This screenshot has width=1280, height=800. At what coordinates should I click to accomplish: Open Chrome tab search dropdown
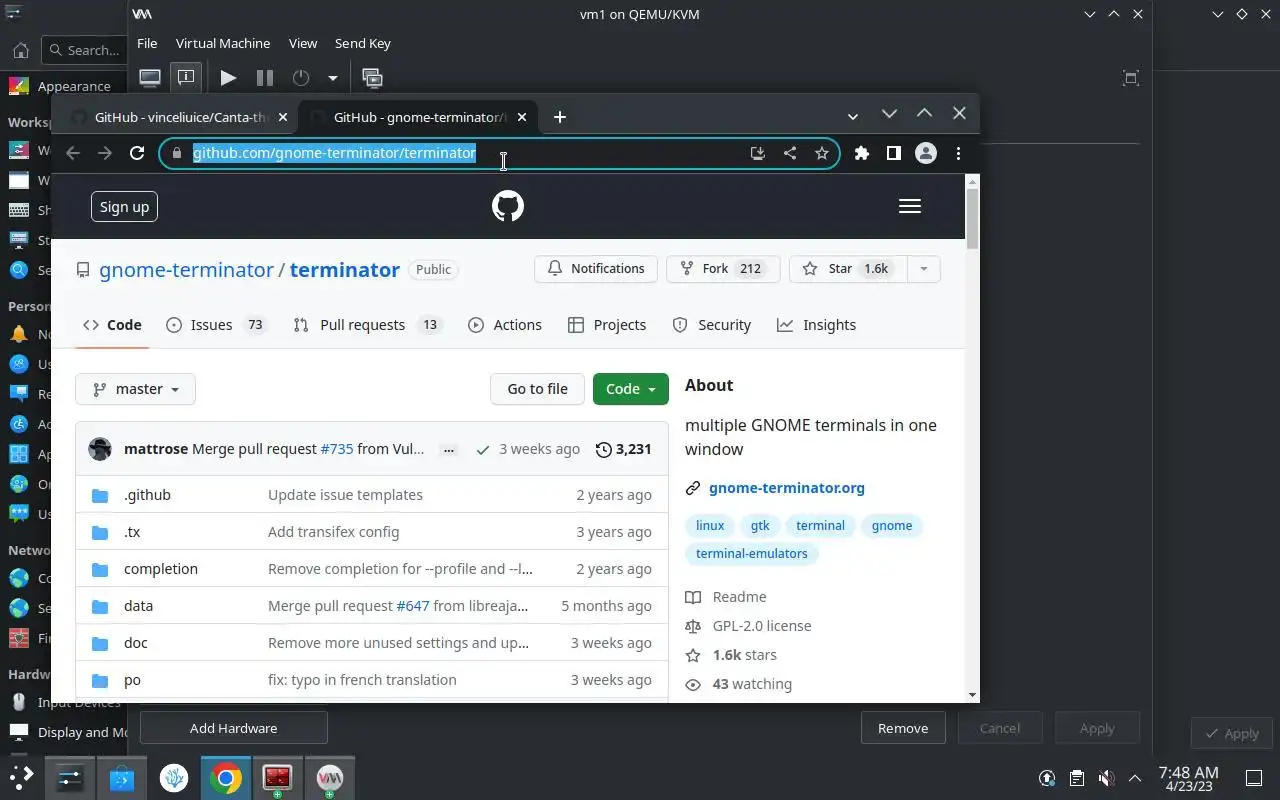(853, 117)
